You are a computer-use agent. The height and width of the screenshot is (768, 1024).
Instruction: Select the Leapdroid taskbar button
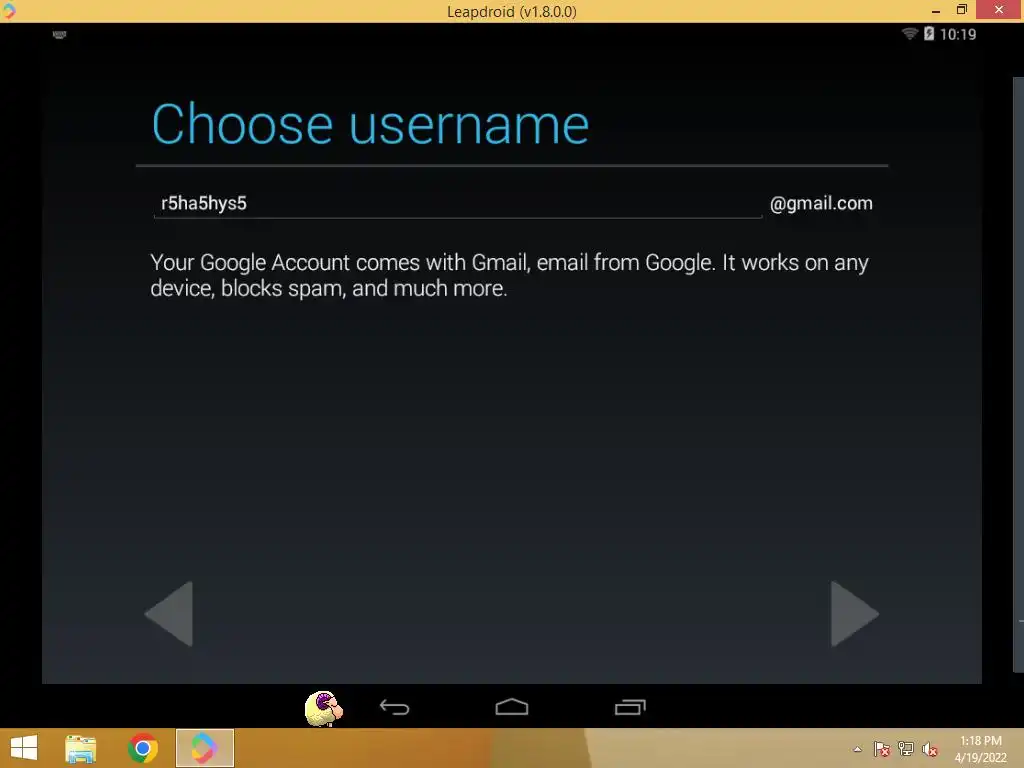204,748
